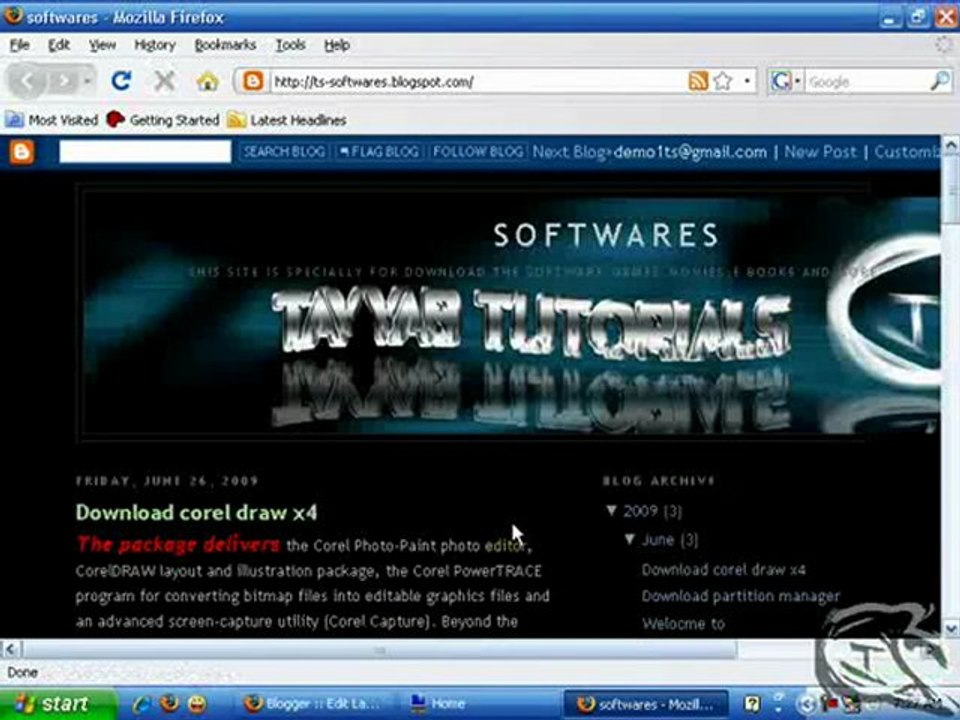960x720 pixels.
Task: Open the June archive link
Action: point(658,540)
